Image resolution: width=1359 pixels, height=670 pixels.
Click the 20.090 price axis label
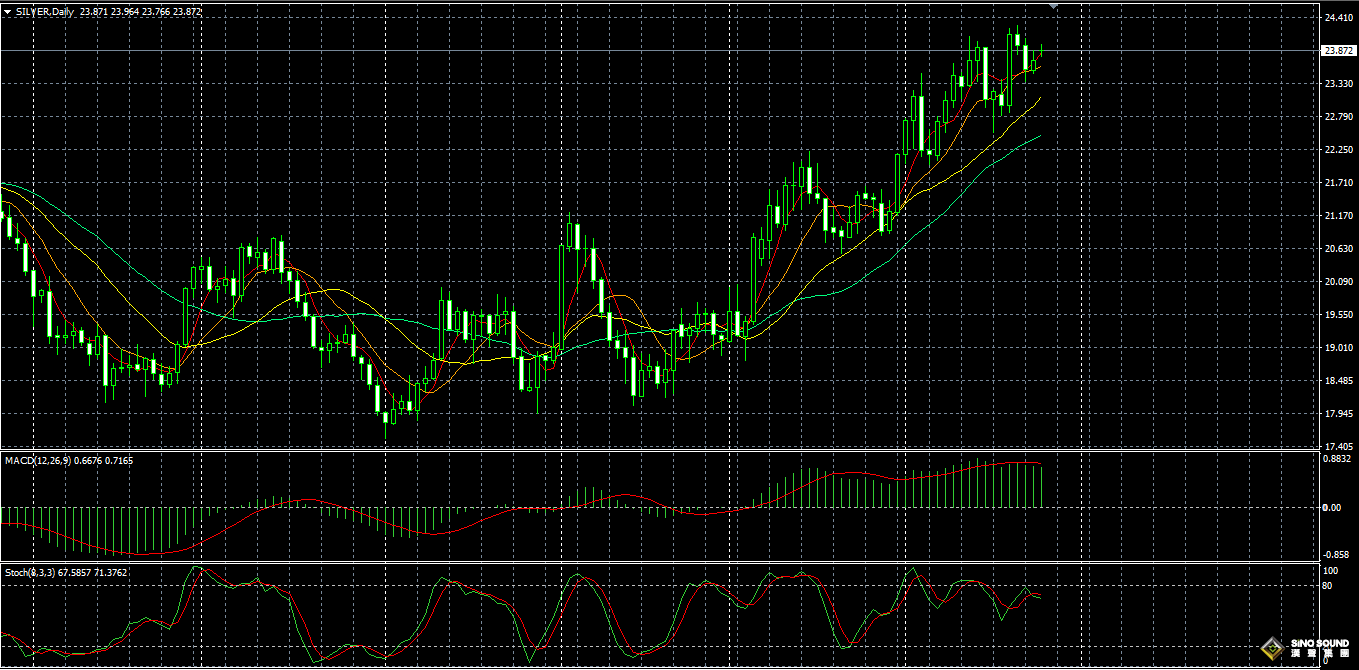[x=1338, y=282]
